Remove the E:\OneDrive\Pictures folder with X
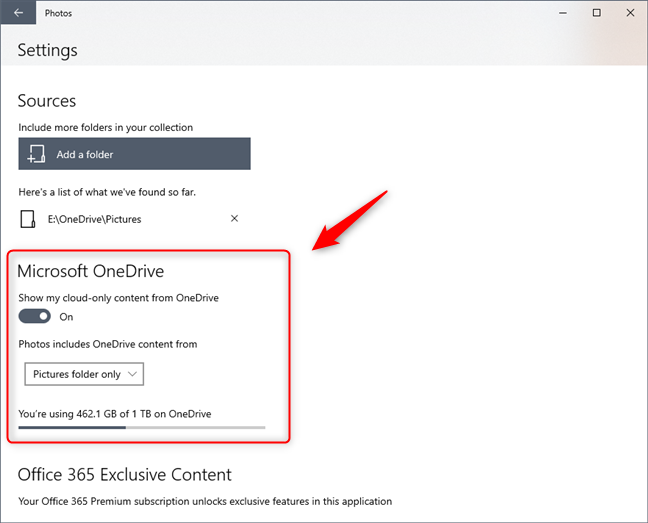648x523 pixels. (x=234, y=218)
